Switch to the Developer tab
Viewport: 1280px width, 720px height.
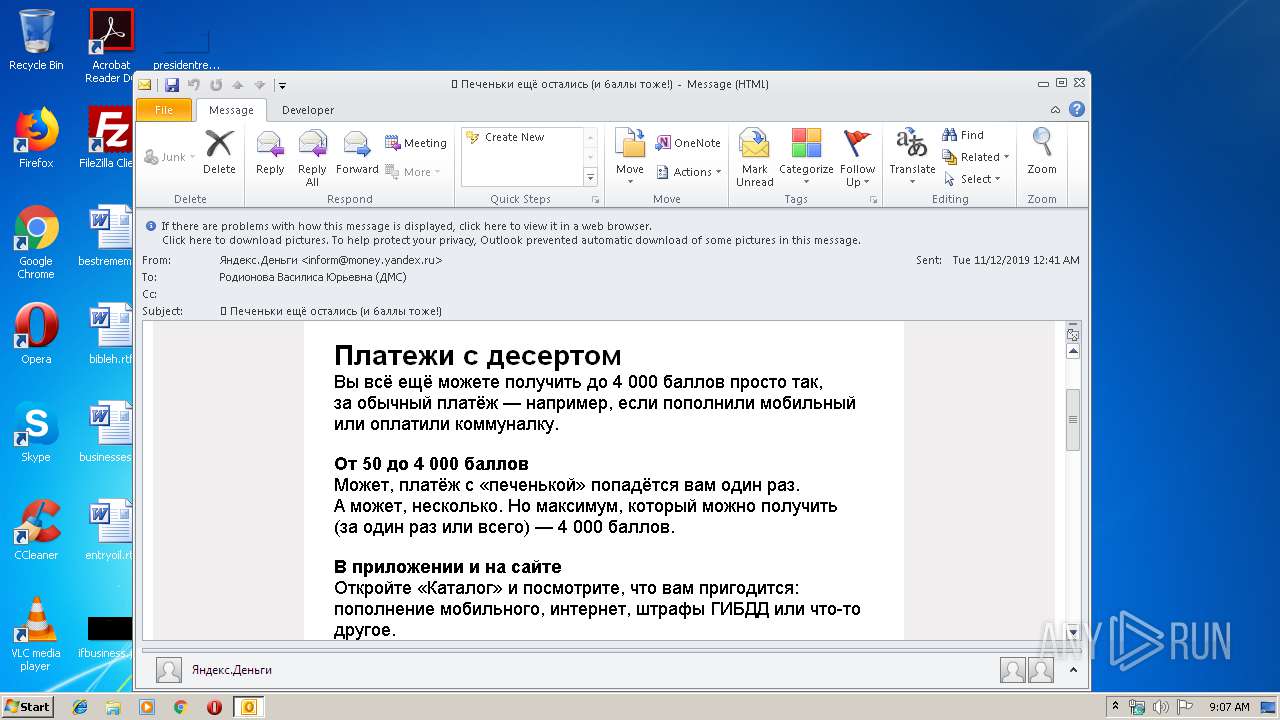(308, 110)
